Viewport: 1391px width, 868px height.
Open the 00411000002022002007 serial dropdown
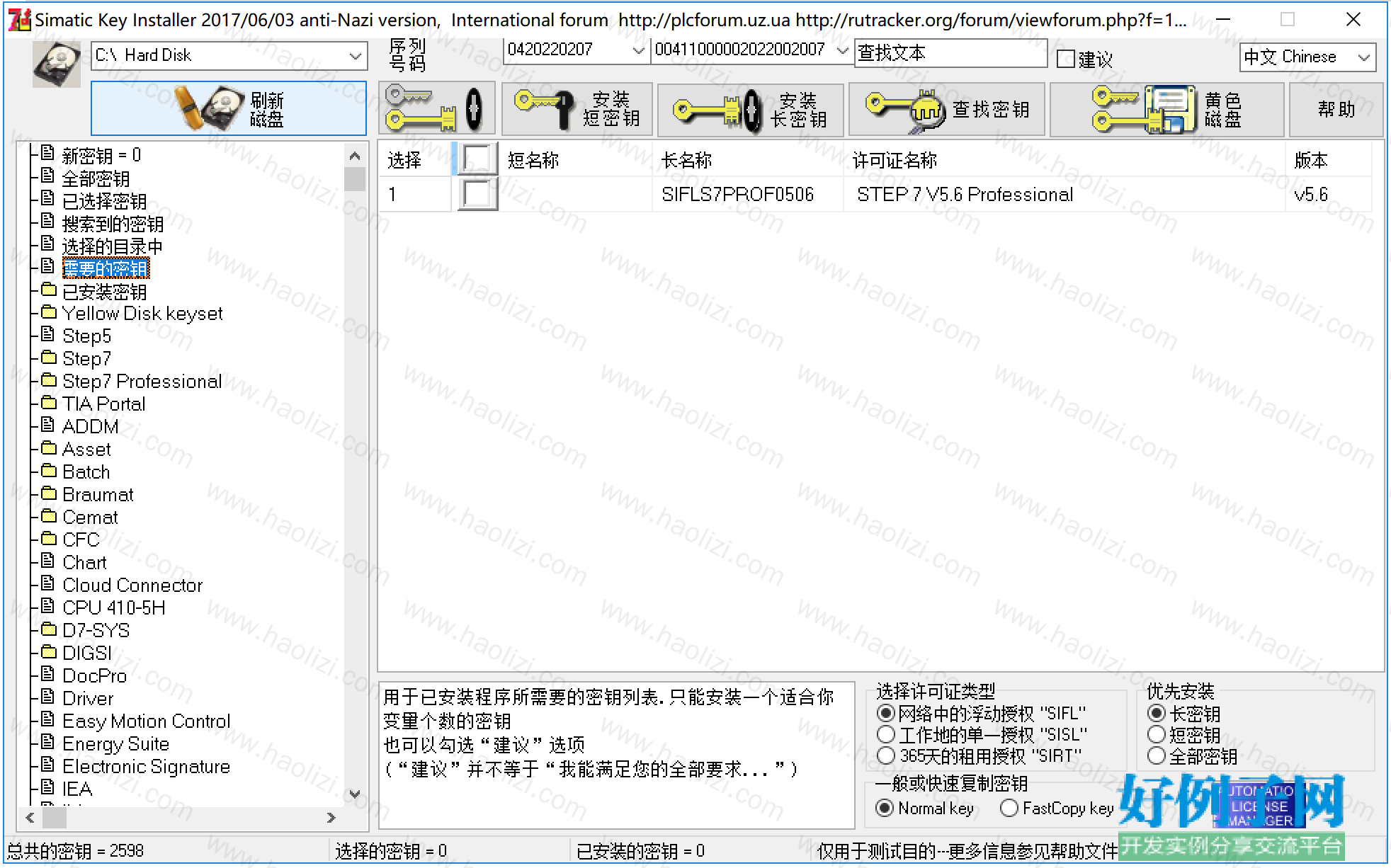click(x=842, y=50)
